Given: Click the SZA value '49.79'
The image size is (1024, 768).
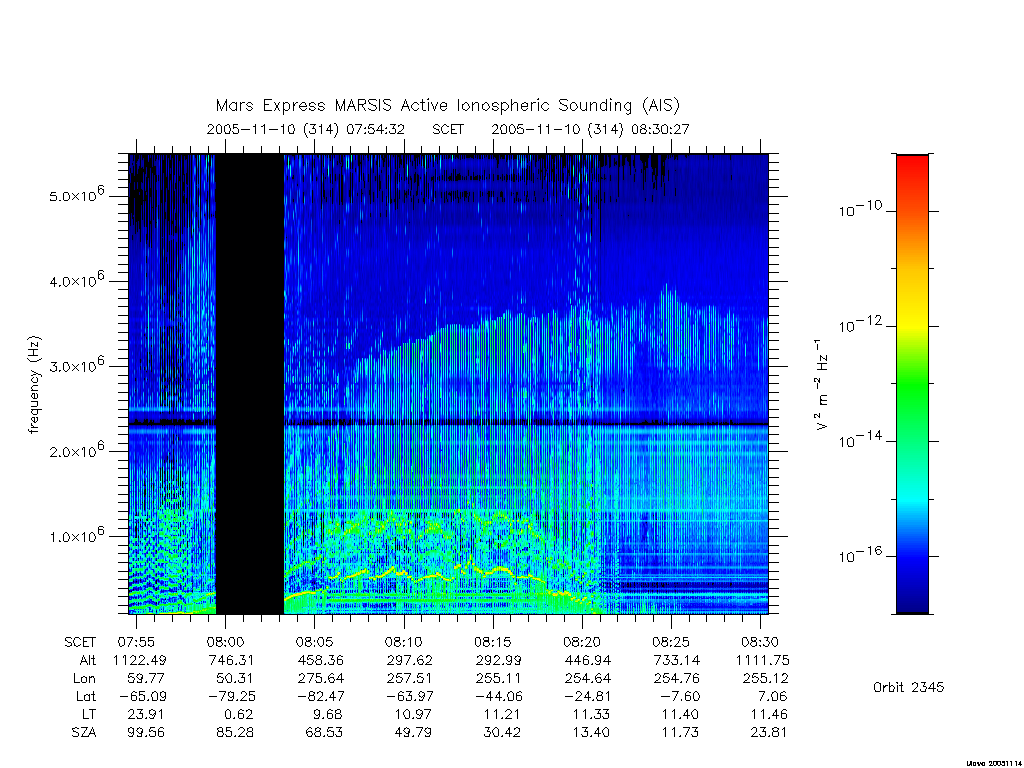Looking at the screenshot, I should tap(413, 732).
